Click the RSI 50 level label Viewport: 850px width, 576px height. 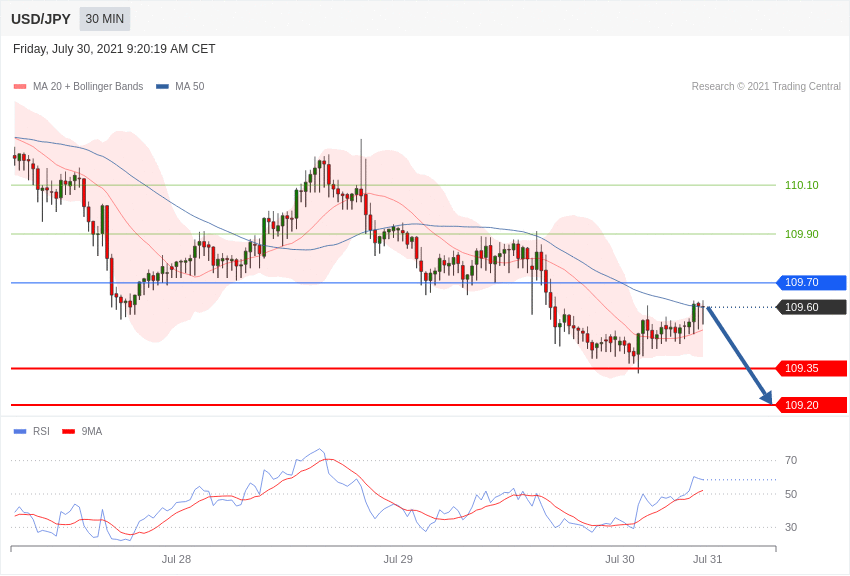[x=791, y=494]
